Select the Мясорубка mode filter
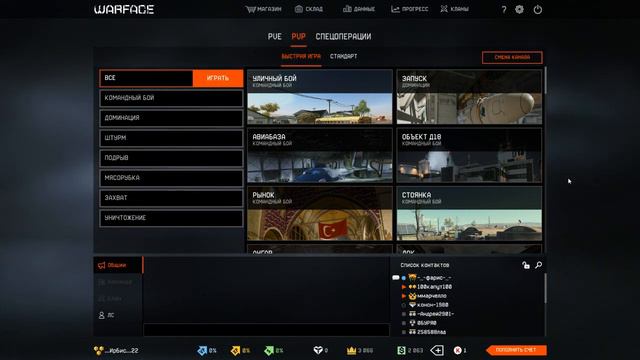 tap(171, 178)
